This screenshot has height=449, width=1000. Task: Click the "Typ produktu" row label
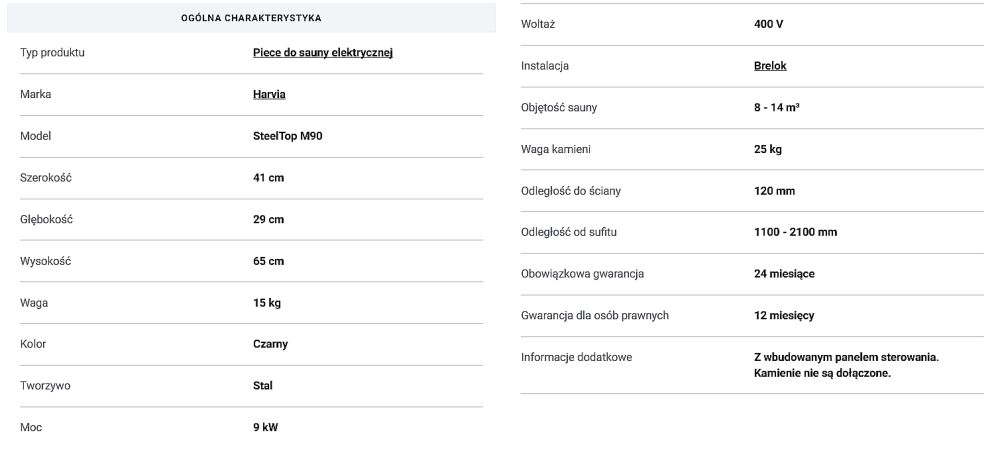(x=52, y=52)
